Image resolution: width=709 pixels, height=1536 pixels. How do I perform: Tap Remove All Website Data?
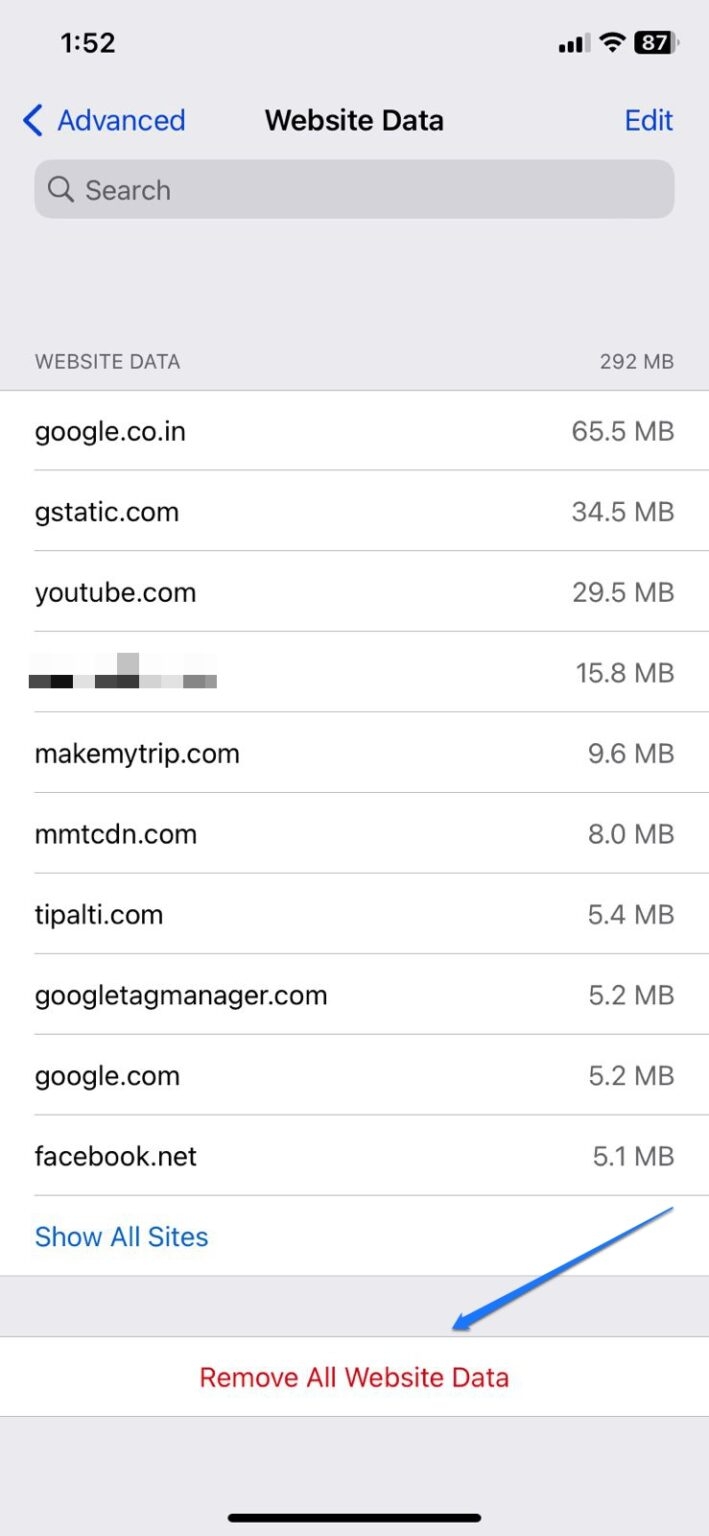354,1377
